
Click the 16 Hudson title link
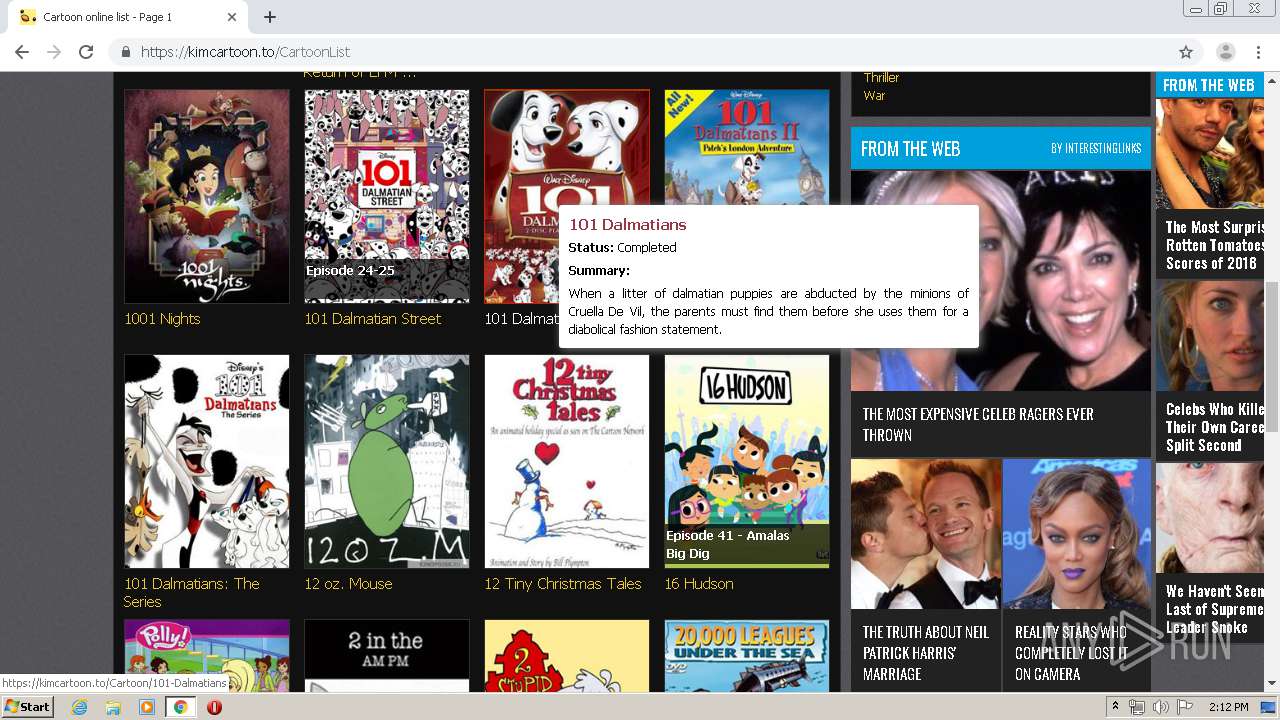699,584
